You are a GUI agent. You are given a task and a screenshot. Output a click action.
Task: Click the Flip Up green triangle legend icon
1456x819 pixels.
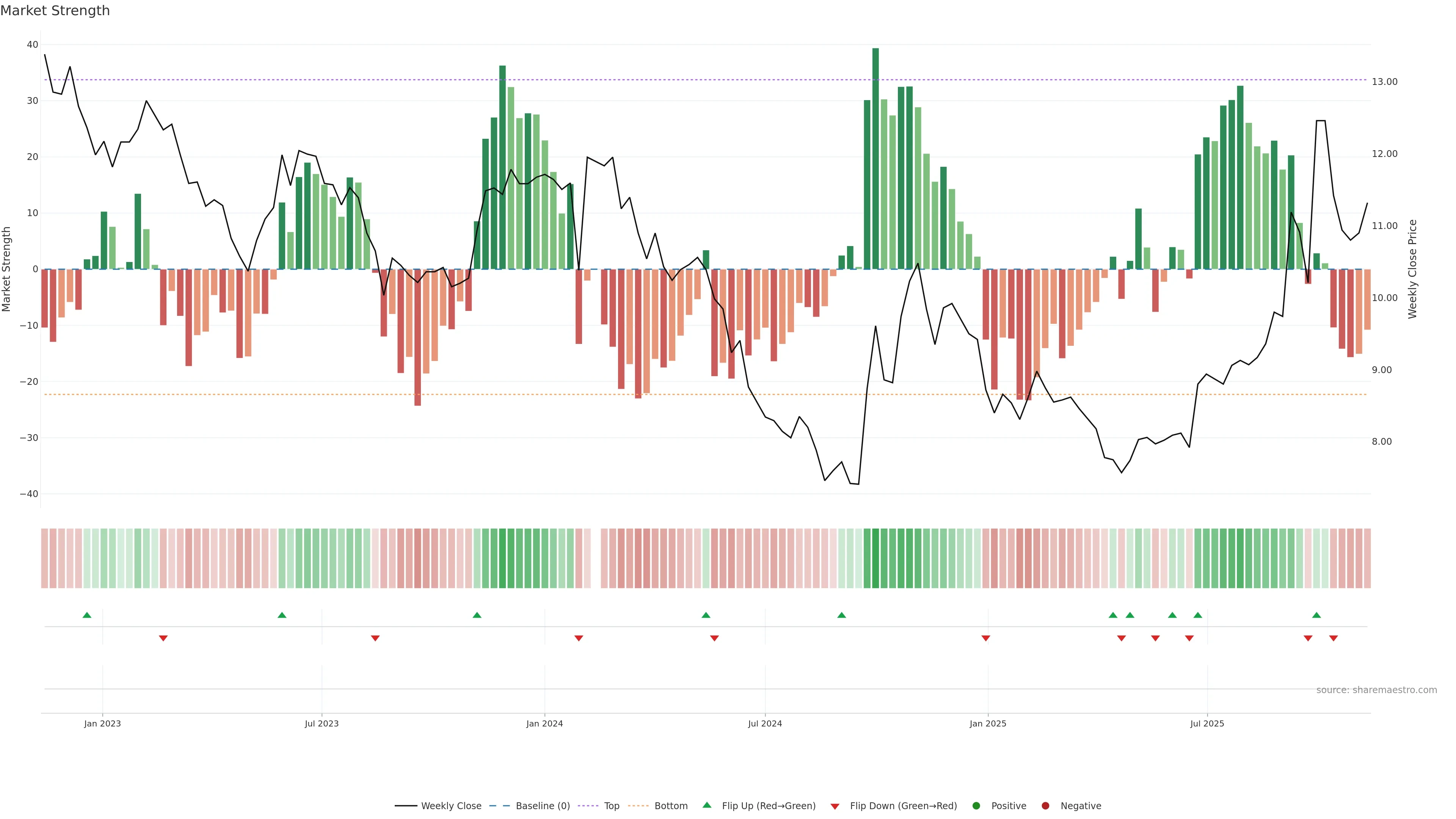[706, 805]
